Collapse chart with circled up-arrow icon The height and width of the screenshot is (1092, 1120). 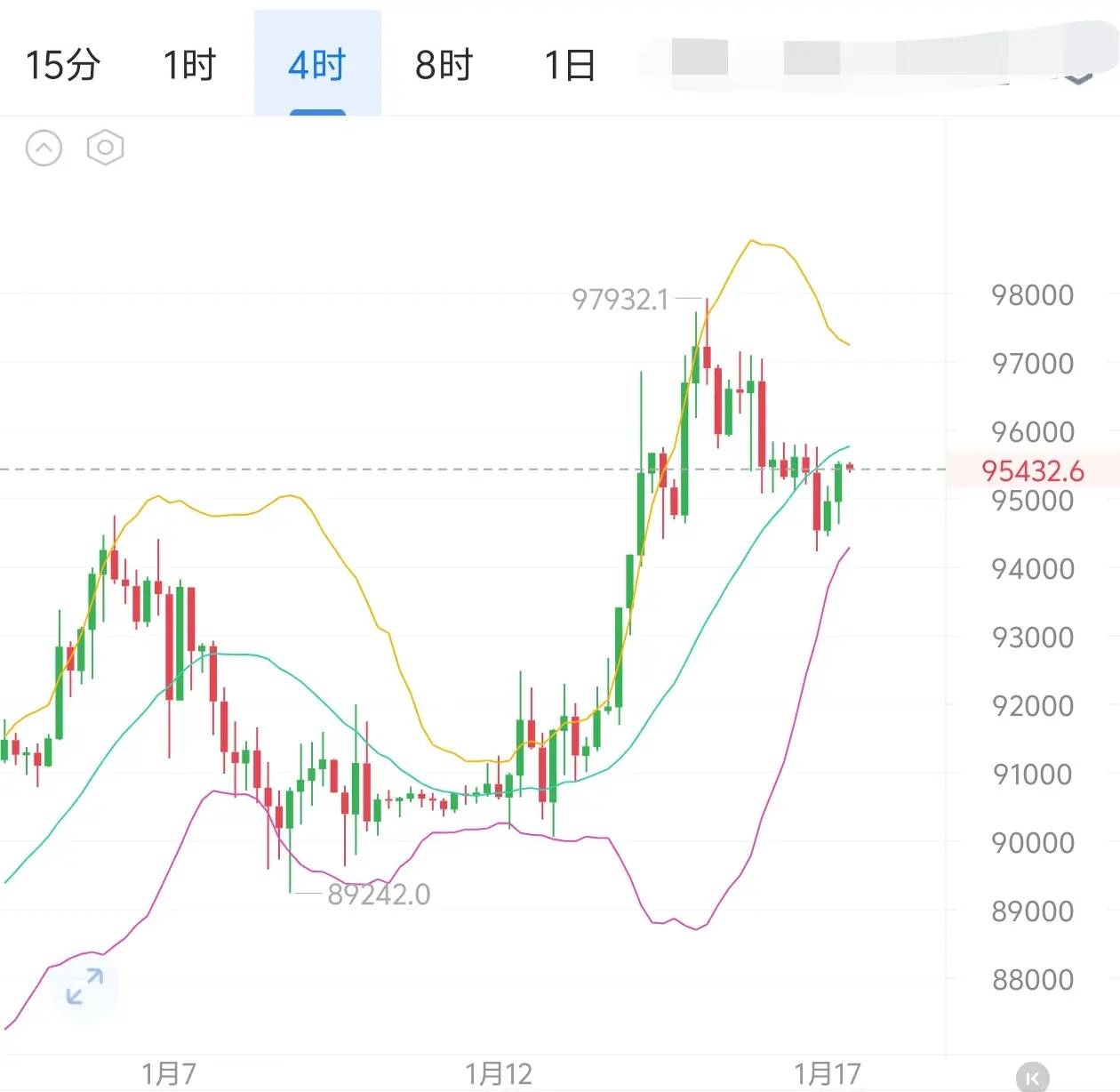[44, 148]
